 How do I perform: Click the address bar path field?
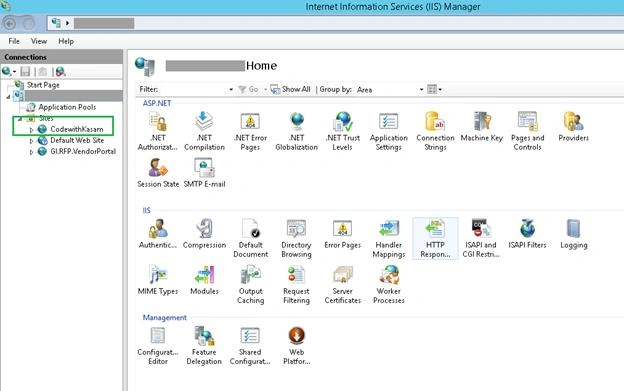click(335, 23)
